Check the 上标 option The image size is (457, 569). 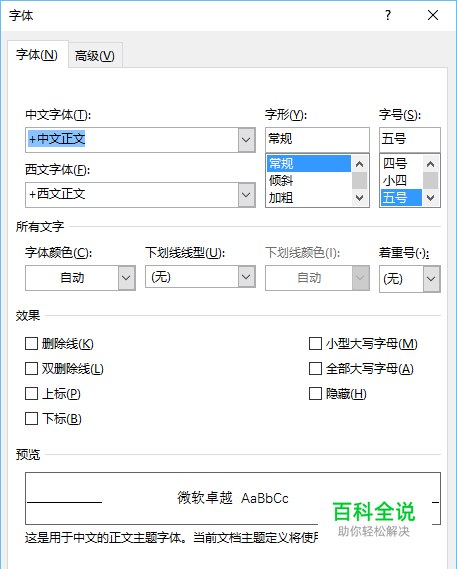31,393
